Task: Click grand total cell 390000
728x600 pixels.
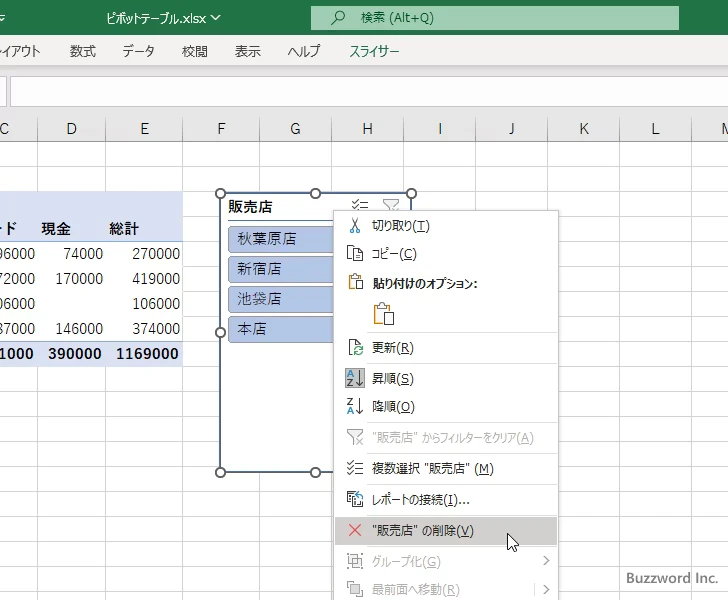Action: click(x=72, y=354)
